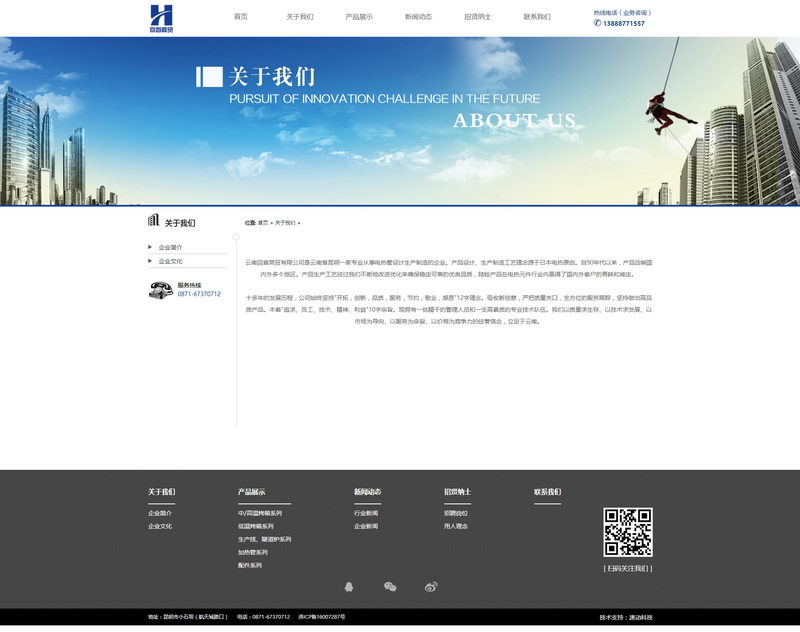The height and width of the screenshot is (632, 800).
Task: Open footer link 行业新闻
Action: point(366,513)
